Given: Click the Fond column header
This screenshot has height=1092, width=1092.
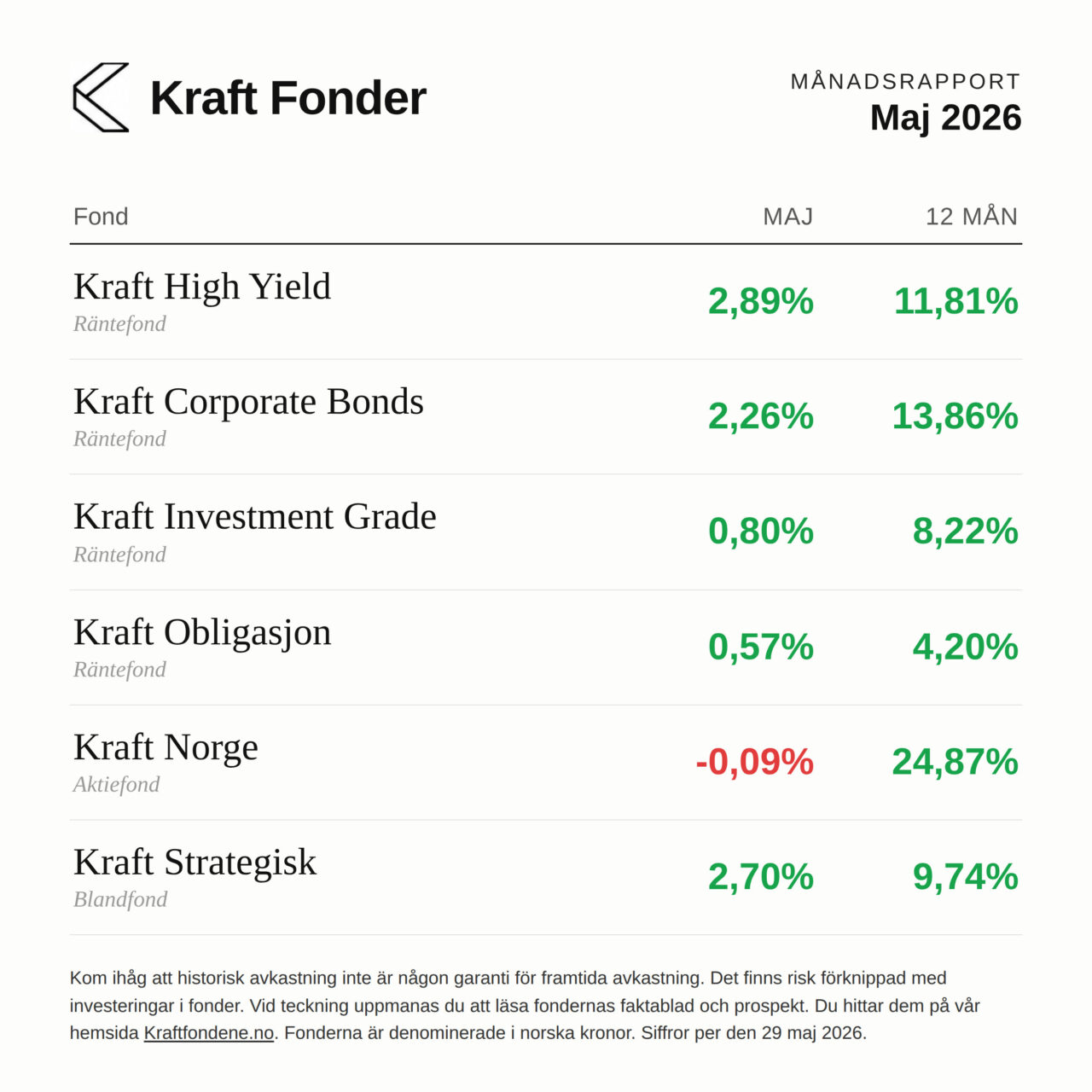Looking at the screenshot, I should 101,217.
